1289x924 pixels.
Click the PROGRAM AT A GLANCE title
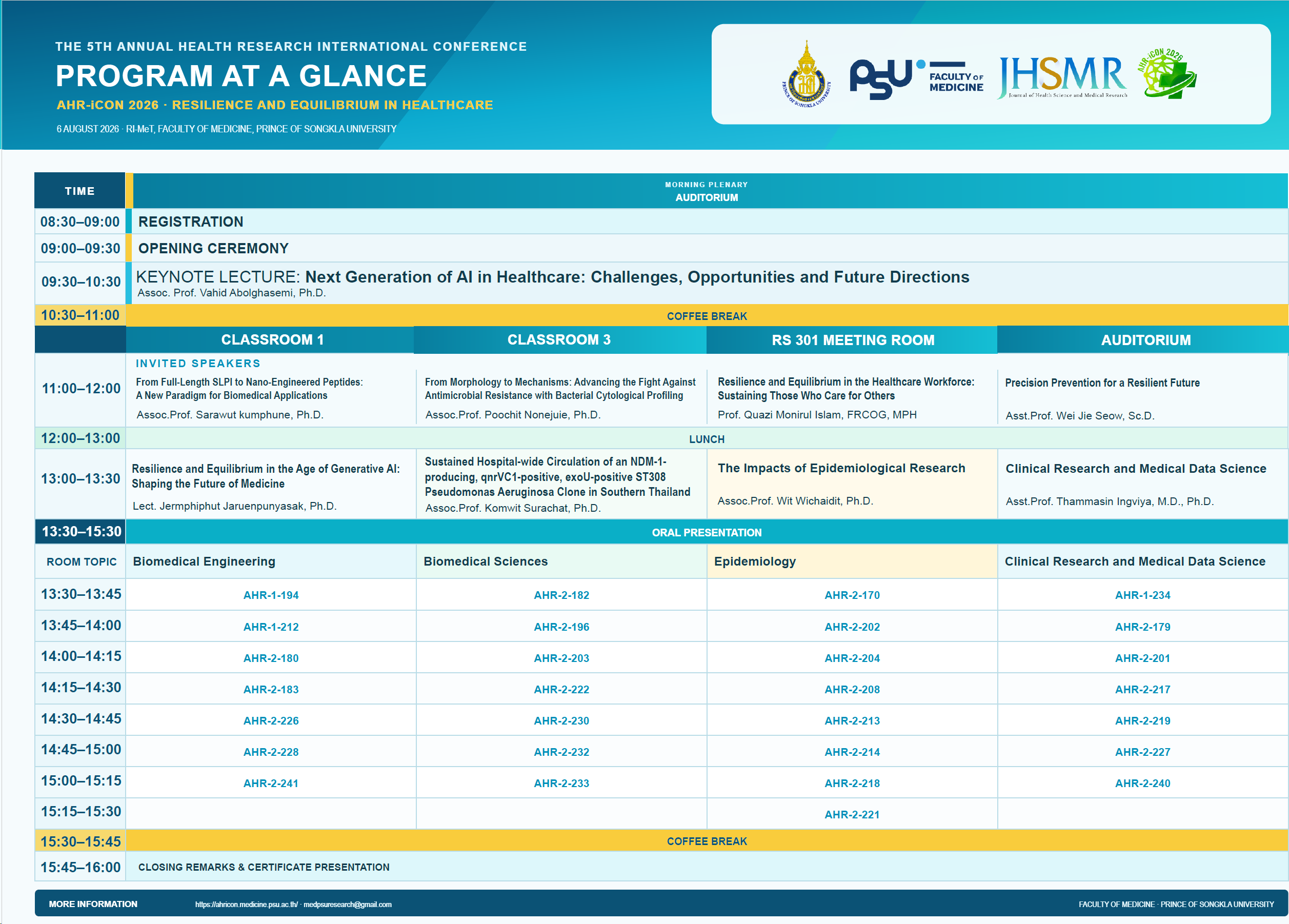[241, 75]
